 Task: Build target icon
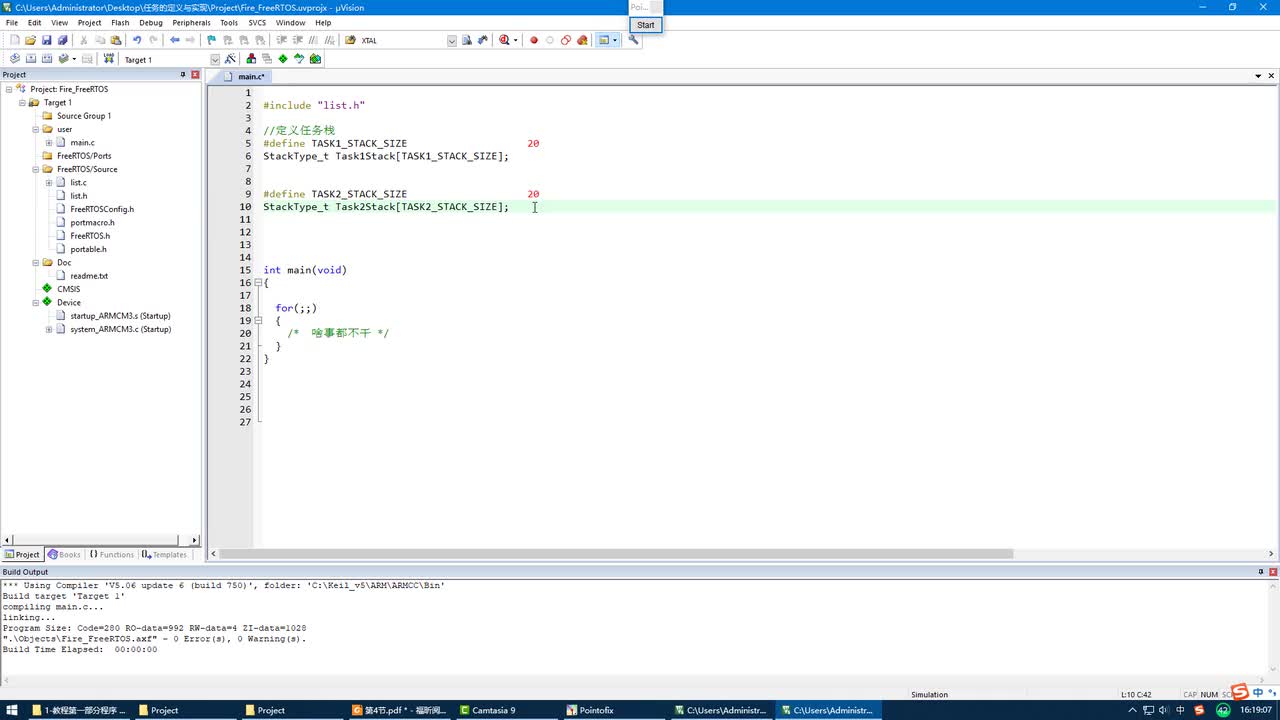(x=30, y=59)
